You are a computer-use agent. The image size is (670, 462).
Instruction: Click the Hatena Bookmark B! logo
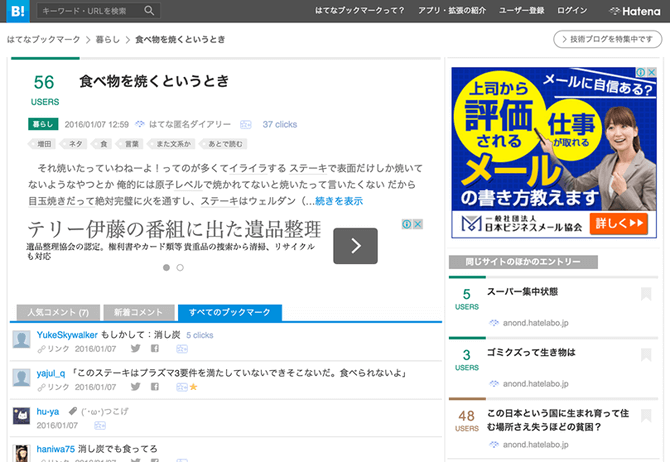click(x=15, y=10)
